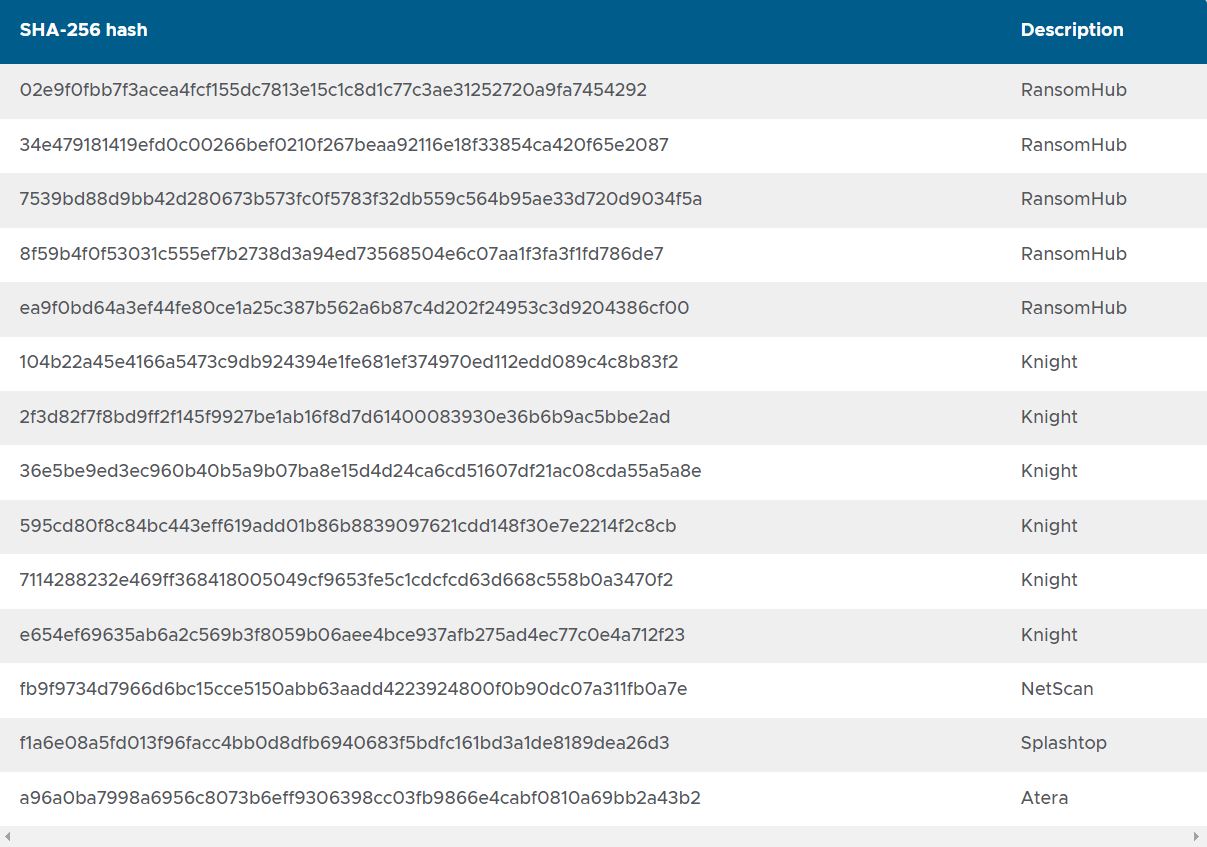
Task: Click the horizontal scrollbar left arrow
Action: pos(8,836)
